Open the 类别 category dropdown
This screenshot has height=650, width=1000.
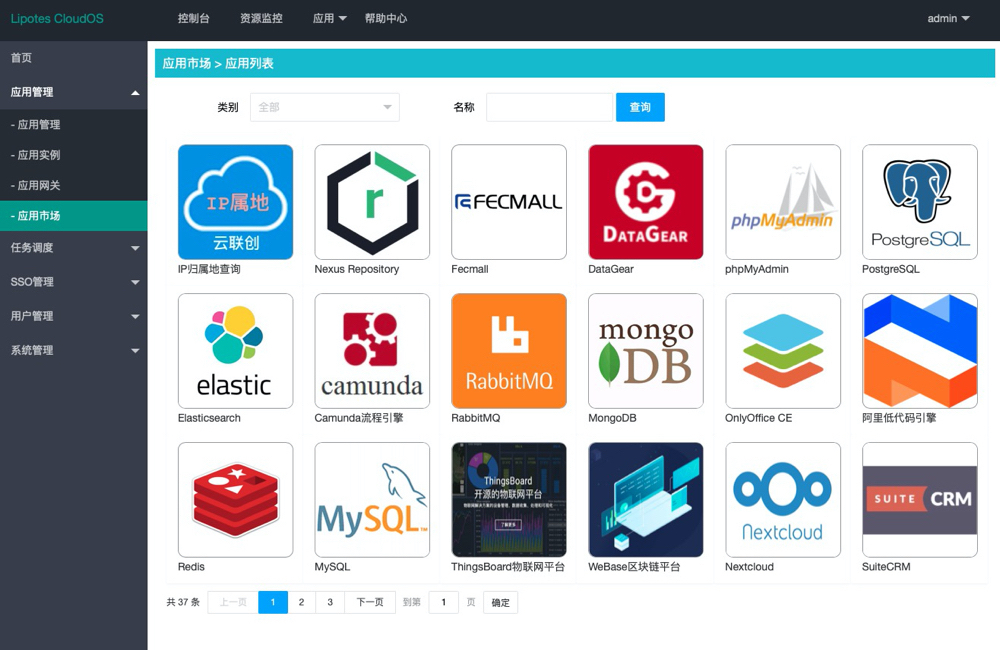tap(325, 107)
